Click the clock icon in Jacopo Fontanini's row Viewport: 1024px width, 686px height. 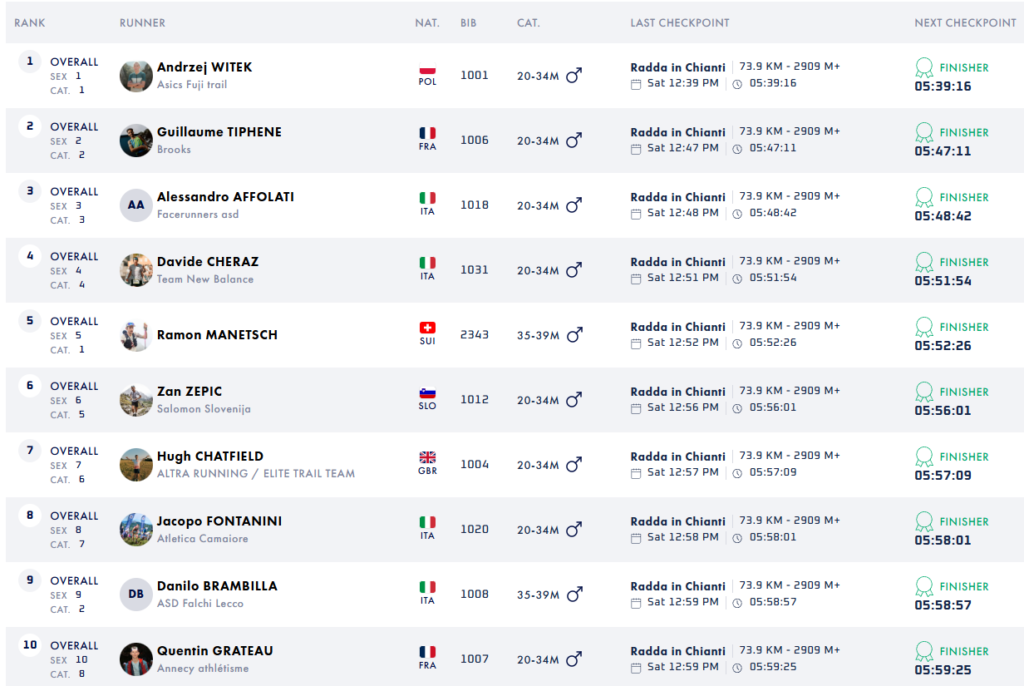pos(737,538)
